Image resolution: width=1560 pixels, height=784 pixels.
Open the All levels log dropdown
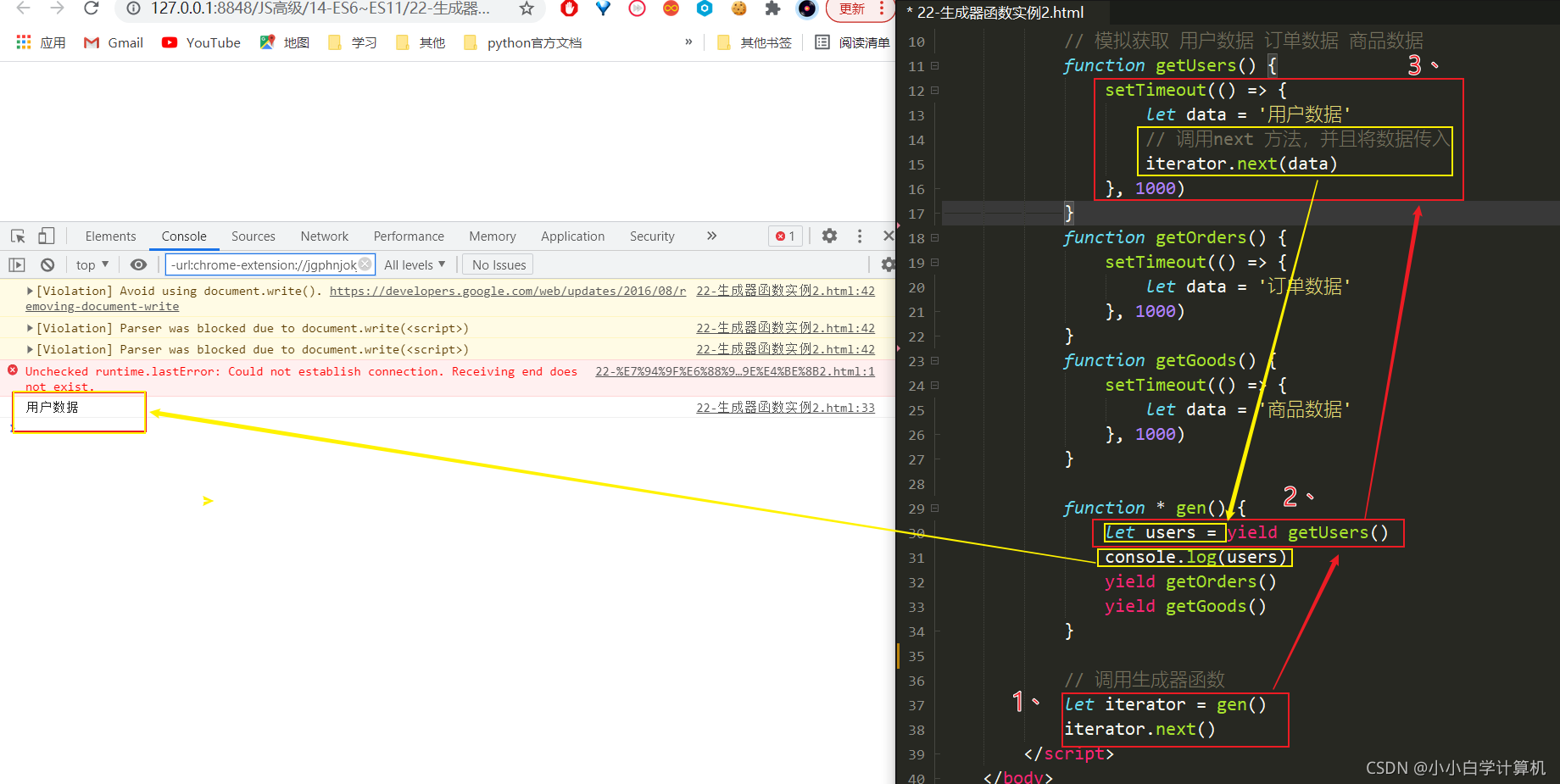tap(415, 265)
